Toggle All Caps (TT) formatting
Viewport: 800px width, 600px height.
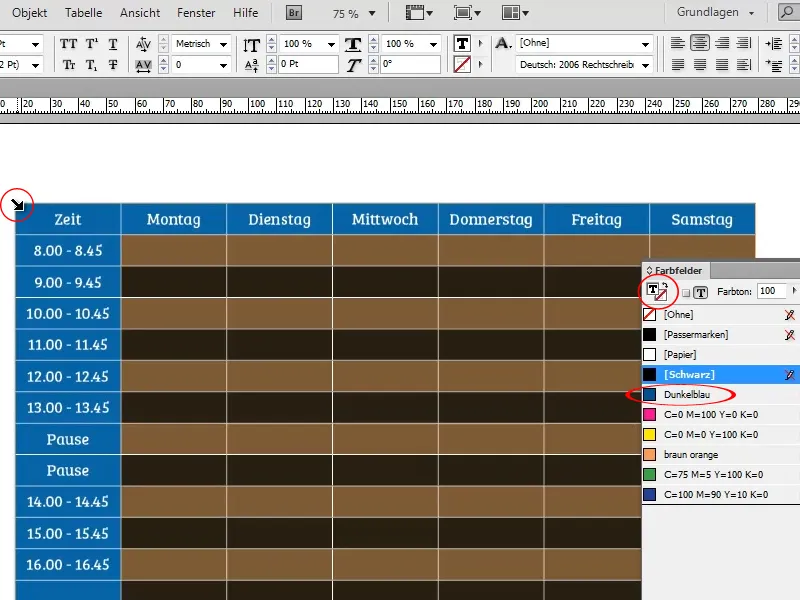click(x=68, y=44)
